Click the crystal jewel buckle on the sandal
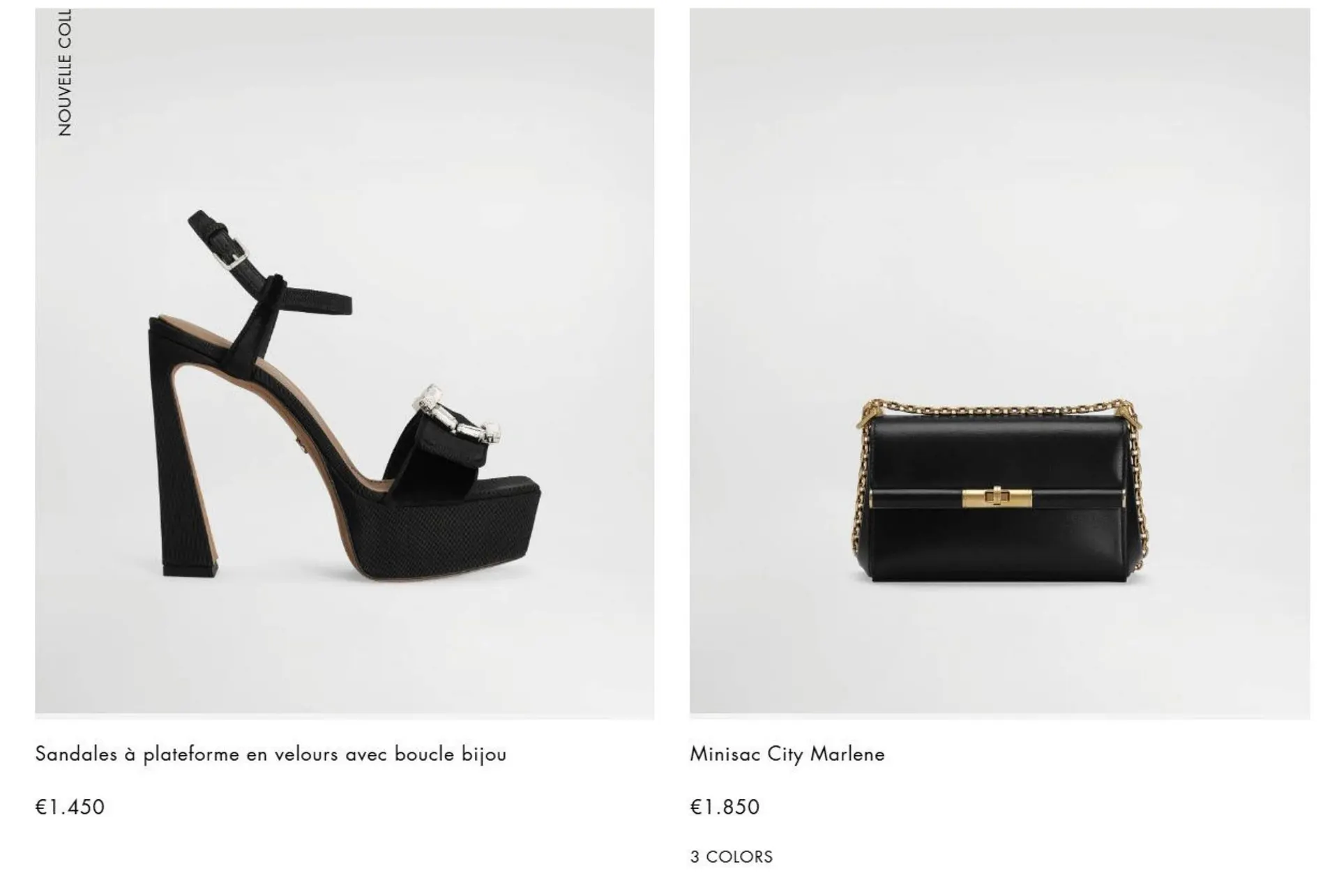This screenshot has height=896, width=1339. [457, 414]
